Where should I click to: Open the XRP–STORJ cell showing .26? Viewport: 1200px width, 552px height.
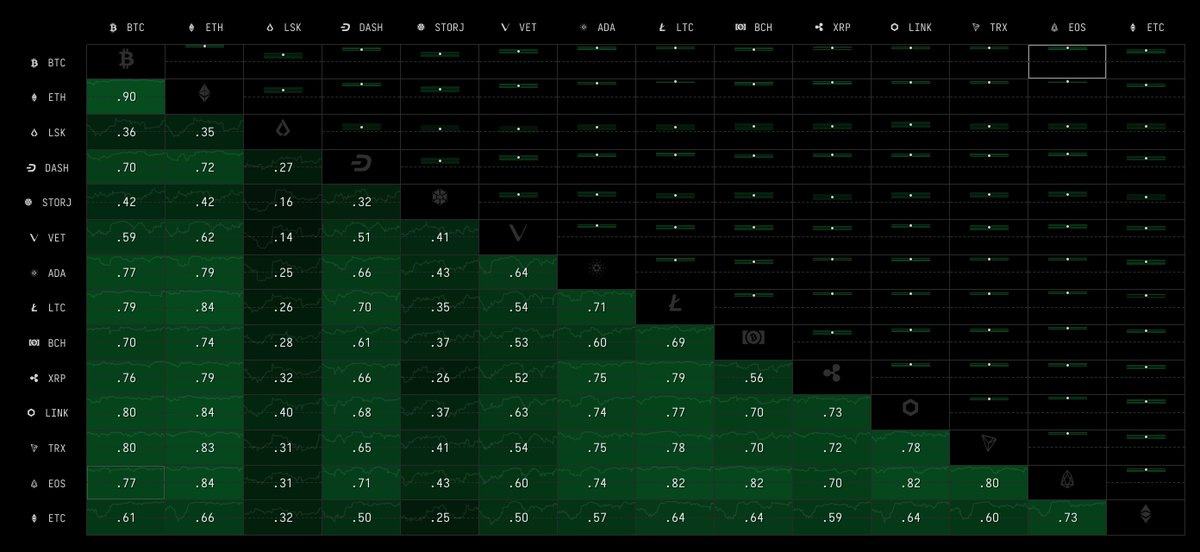pos(440,378)
